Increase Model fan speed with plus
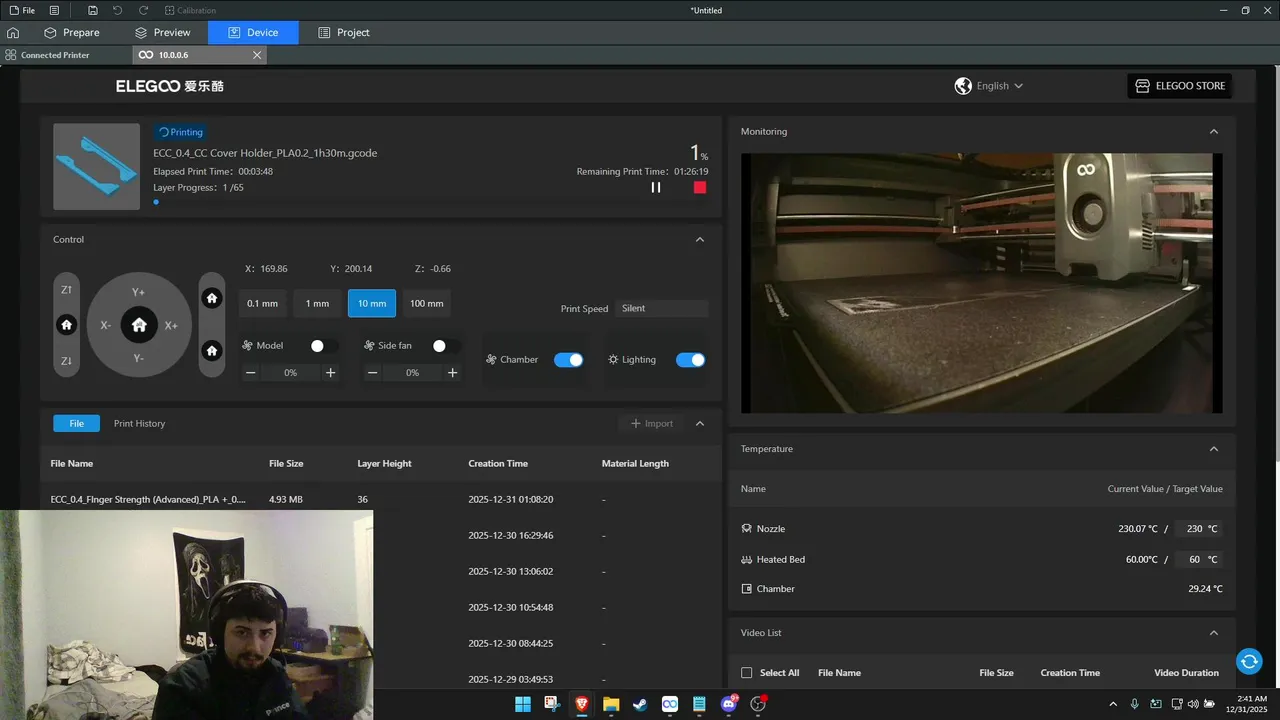 click(x=331, y=373)
